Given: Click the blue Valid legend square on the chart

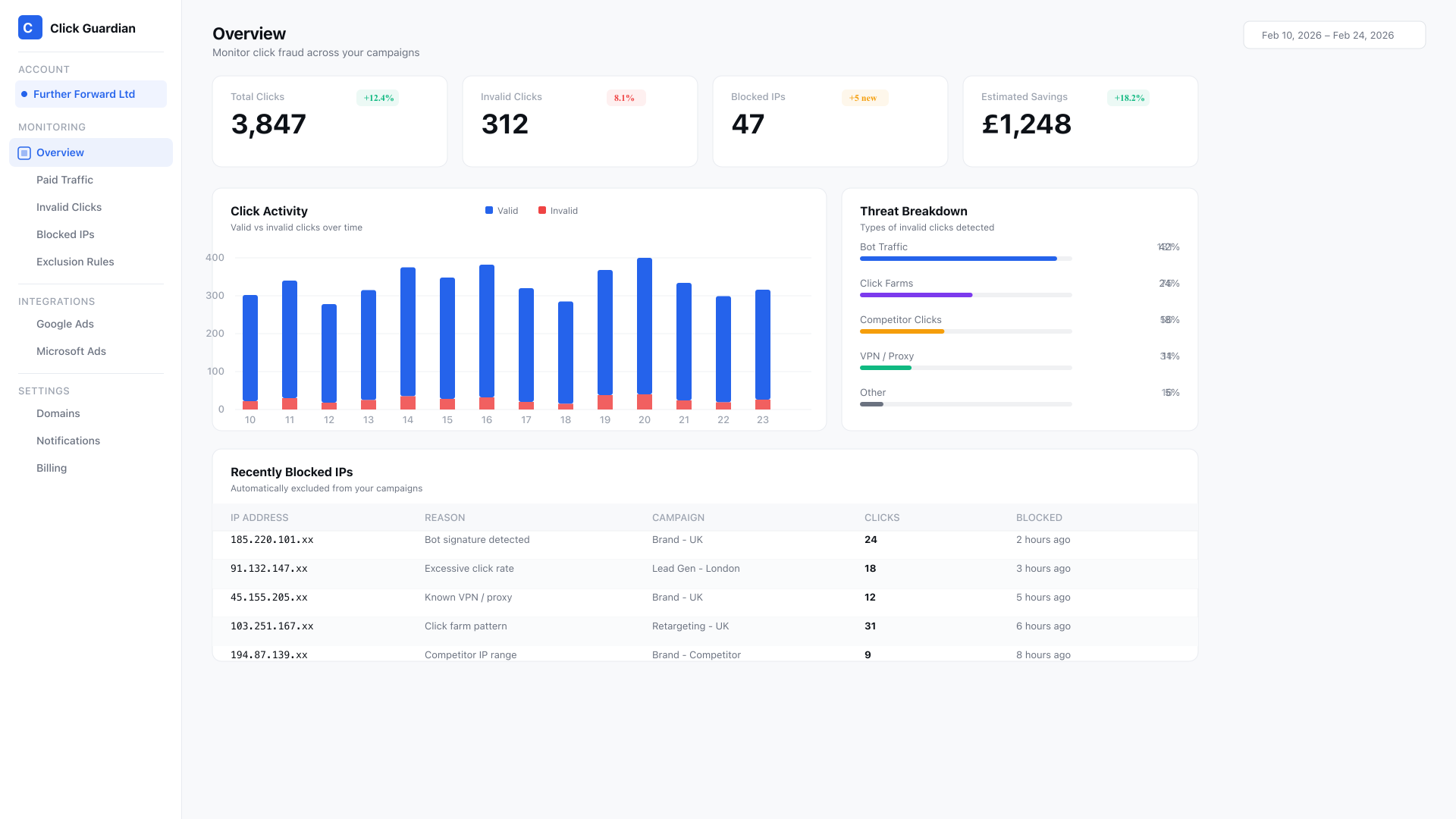Looking at the screenshot, I should point(488,210).
